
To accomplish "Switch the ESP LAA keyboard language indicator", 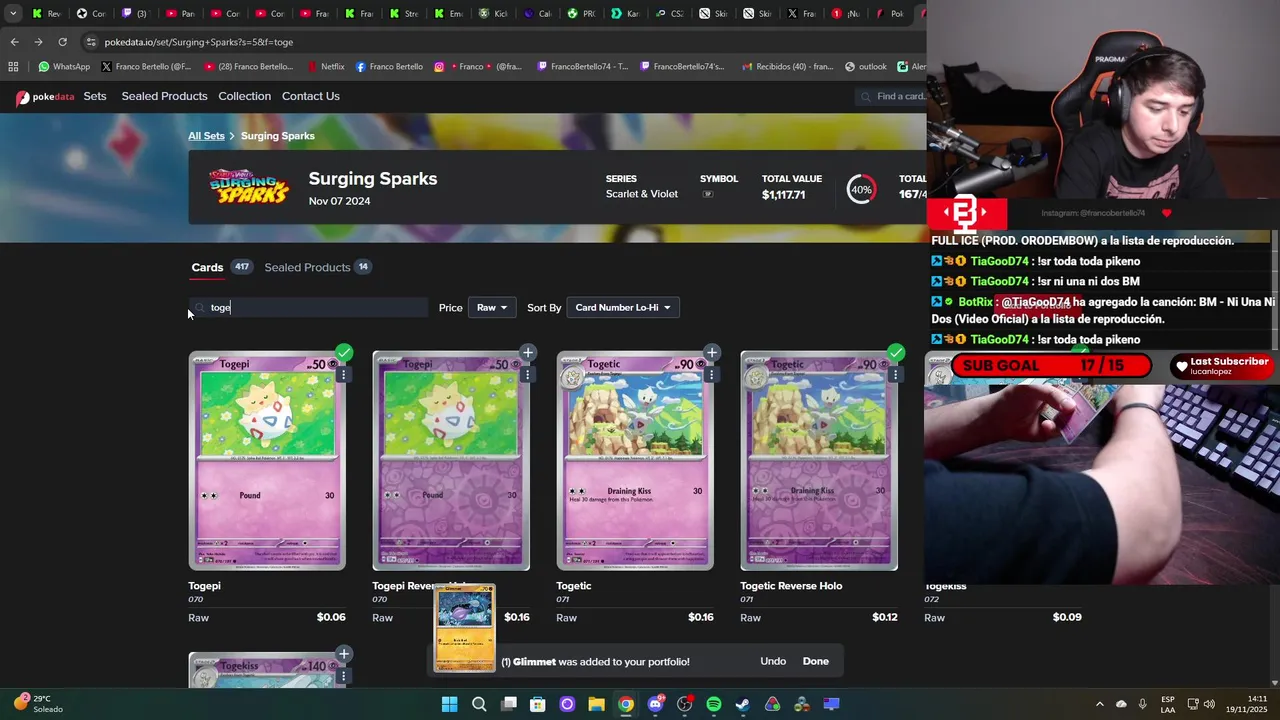I will tap(1168, 704).
